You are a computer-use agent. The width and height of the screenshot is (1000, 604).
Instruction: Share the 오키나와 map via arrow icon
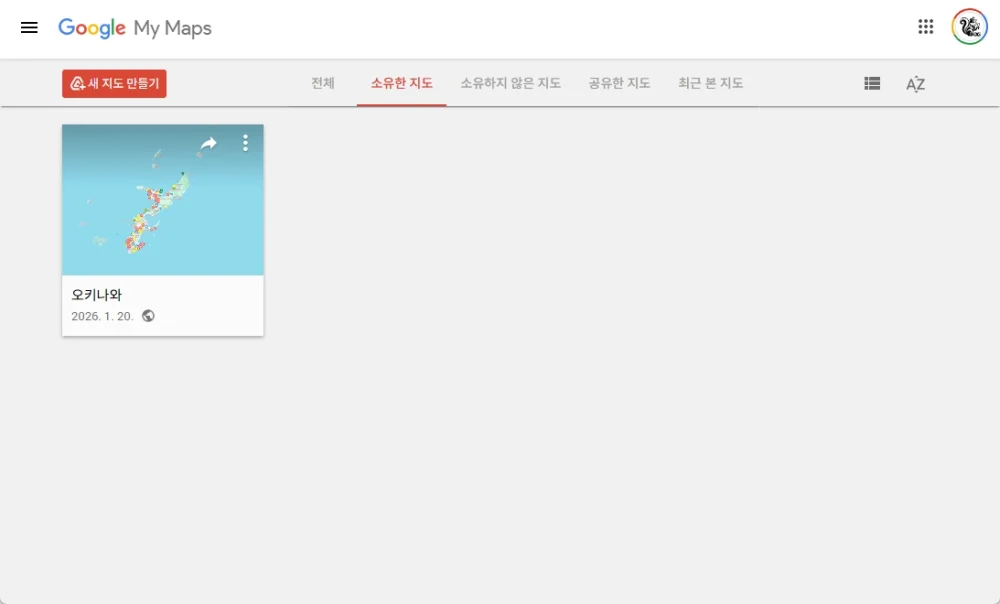[x=208, y=144]
